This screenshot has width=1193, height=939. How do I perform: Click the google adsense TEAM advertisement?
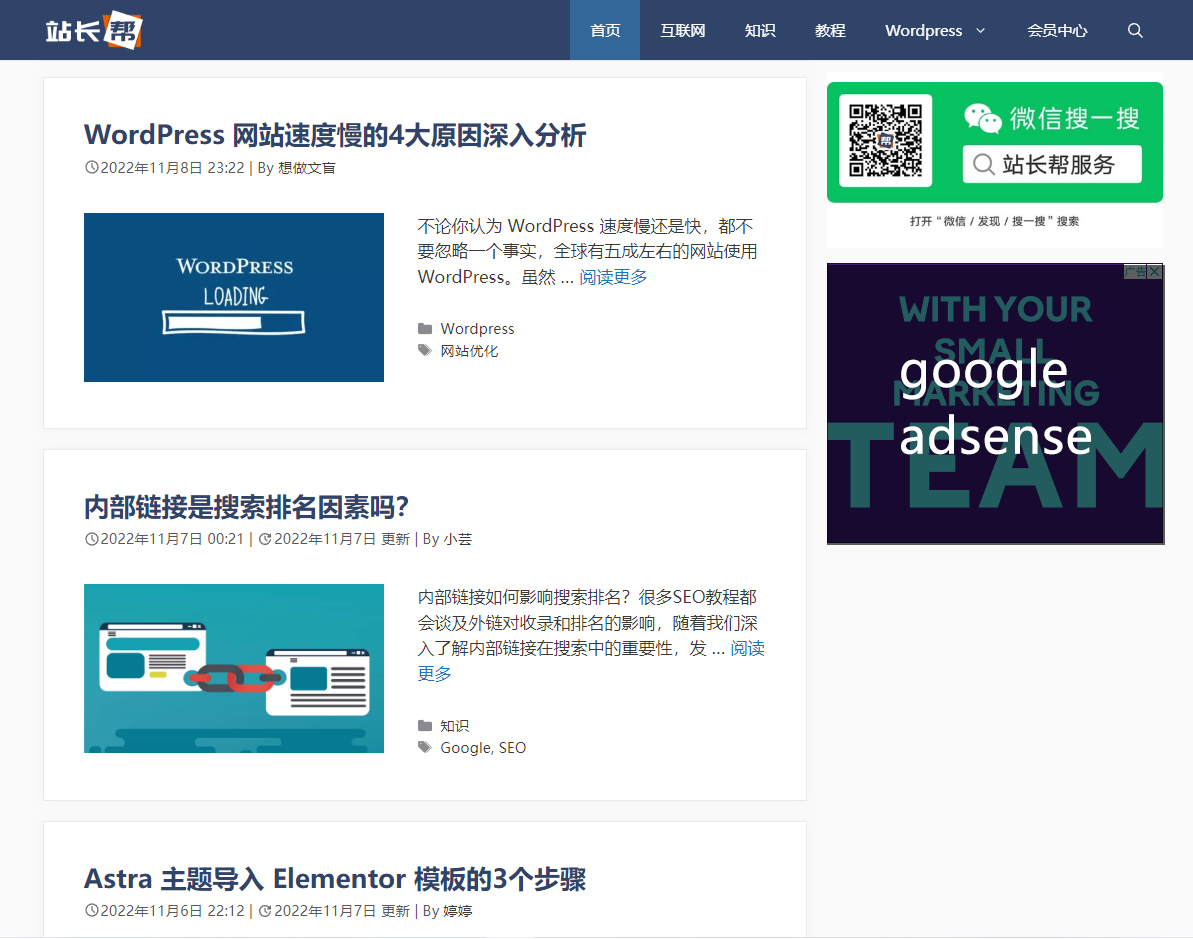pos(995,404)
